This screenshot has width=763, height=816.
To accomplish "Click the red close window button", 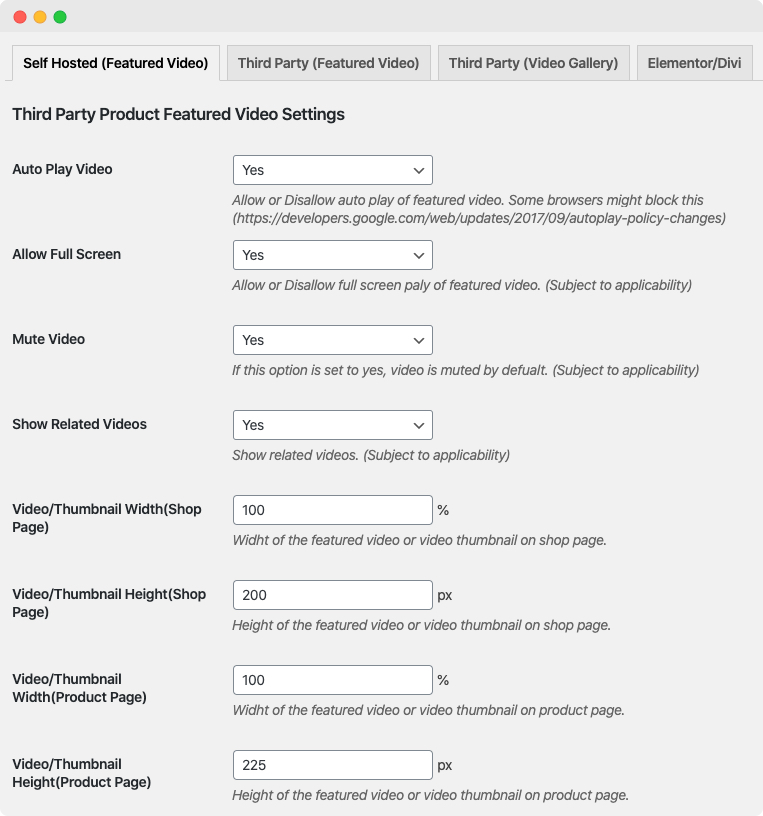I will [x=20, y=17].
